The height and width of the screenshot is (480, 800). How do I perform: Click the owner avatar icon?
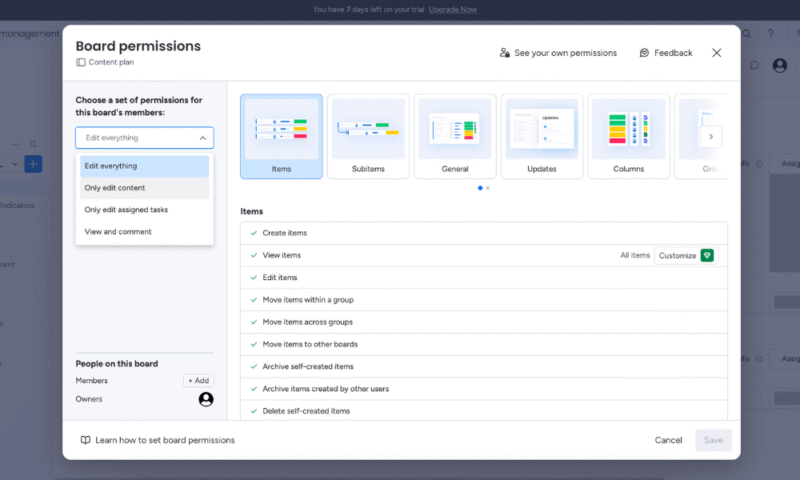206,399
